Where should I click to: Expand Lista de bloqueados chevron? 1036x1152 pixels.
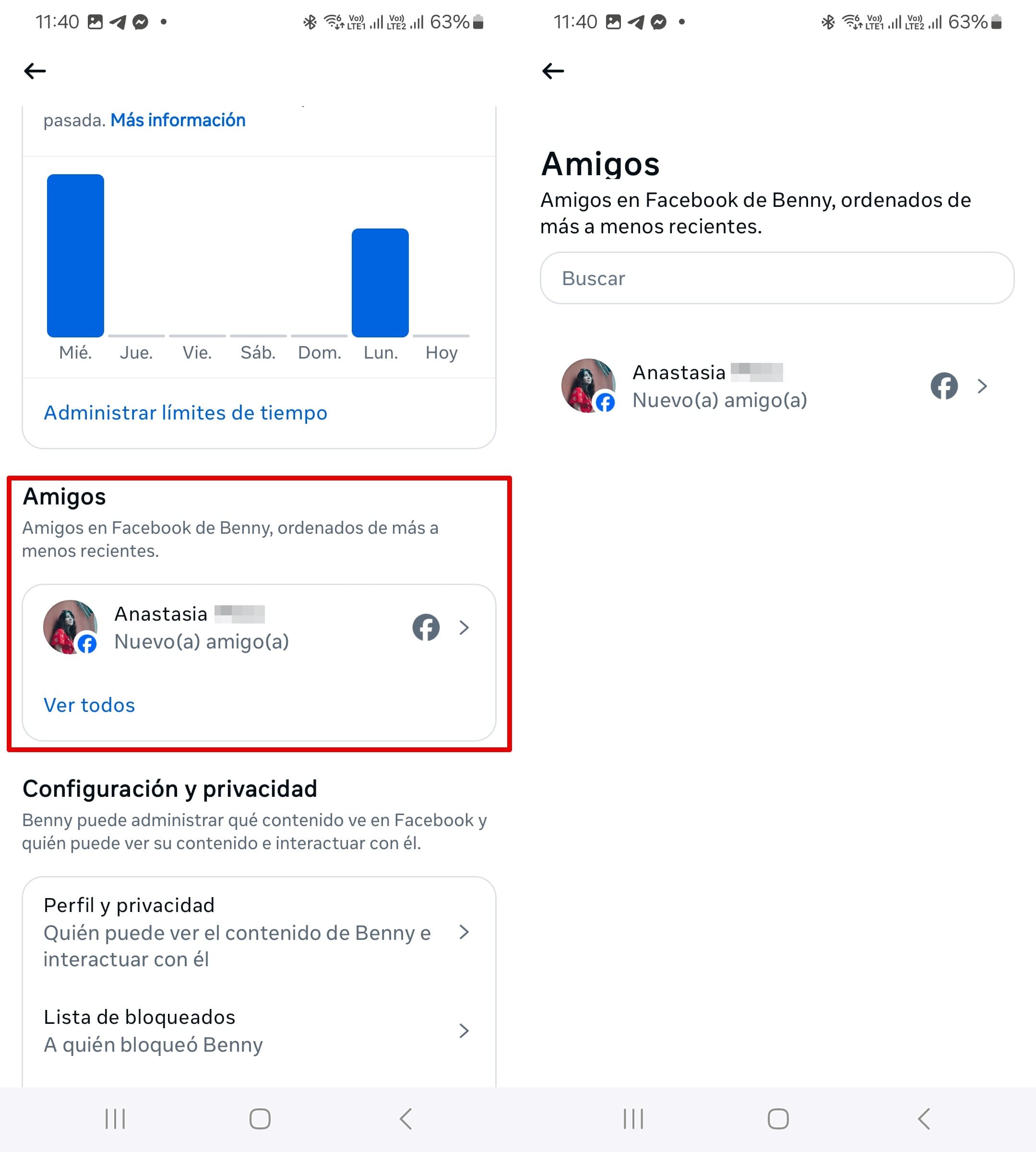[x=464, y=1031]
